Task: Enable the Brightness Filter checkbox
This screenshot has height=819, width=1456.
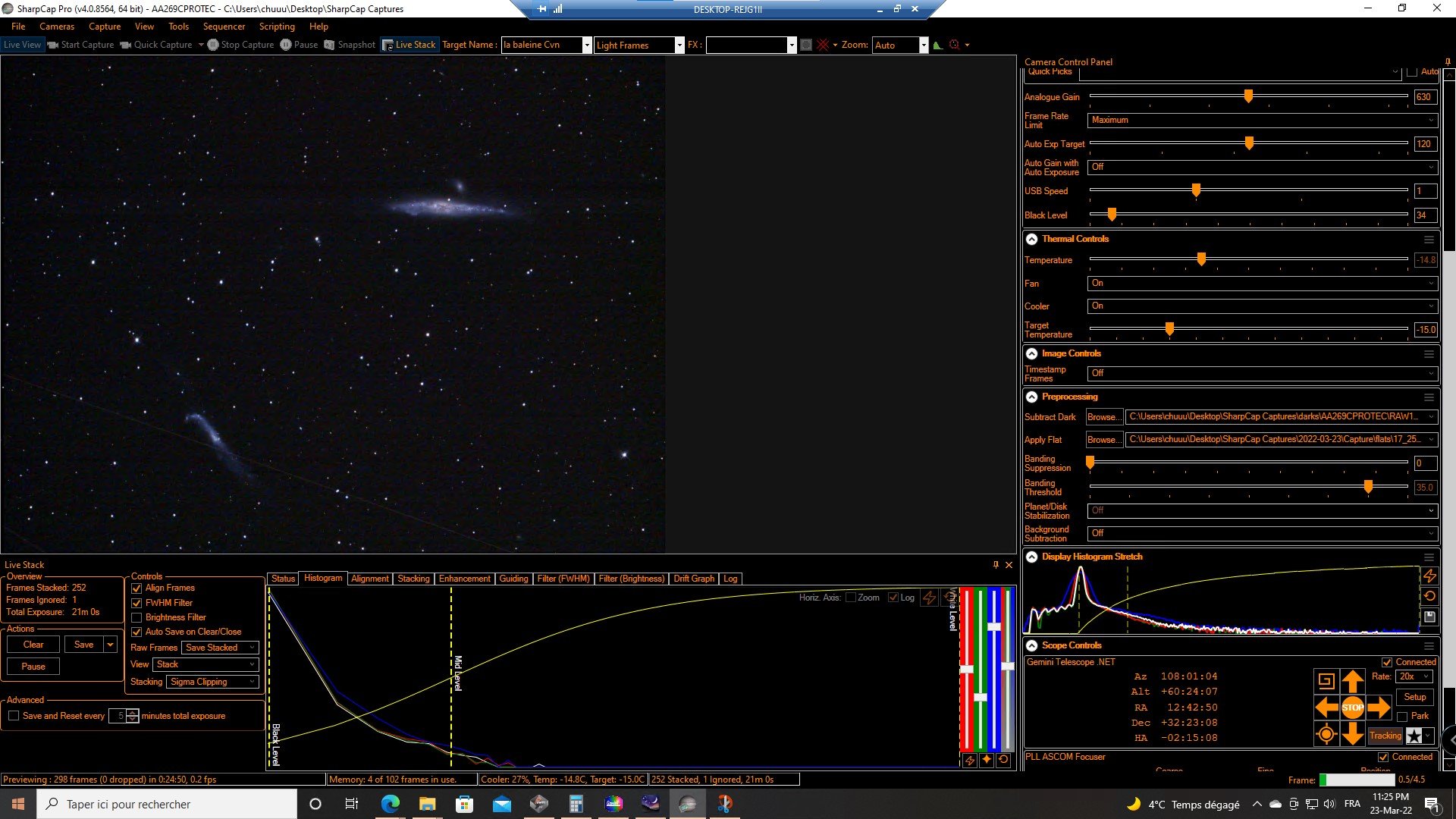Action: pos(136,617)
